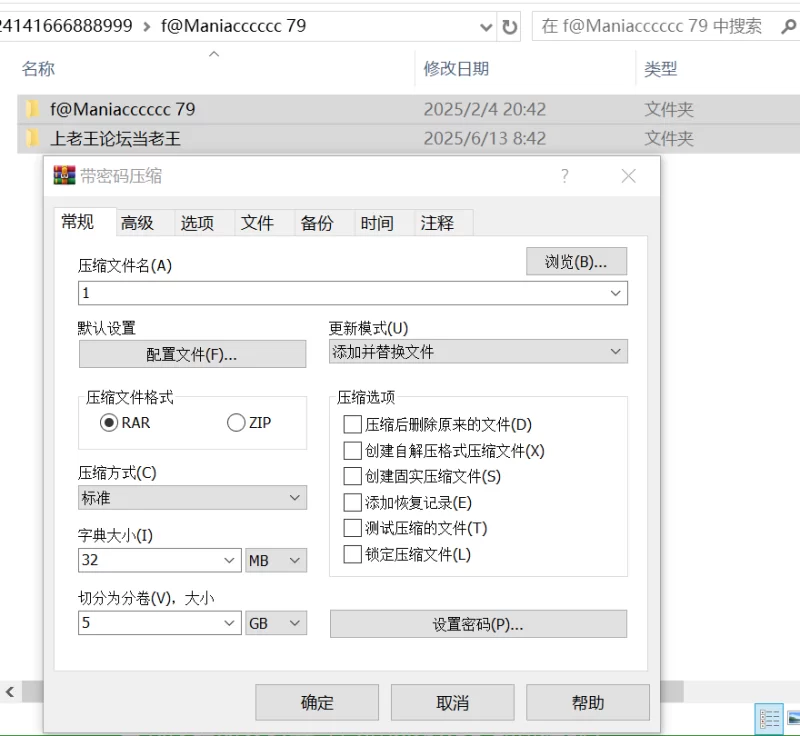Click the 取消 button
This screenshot has width=800, height=736.
point(453,702)
